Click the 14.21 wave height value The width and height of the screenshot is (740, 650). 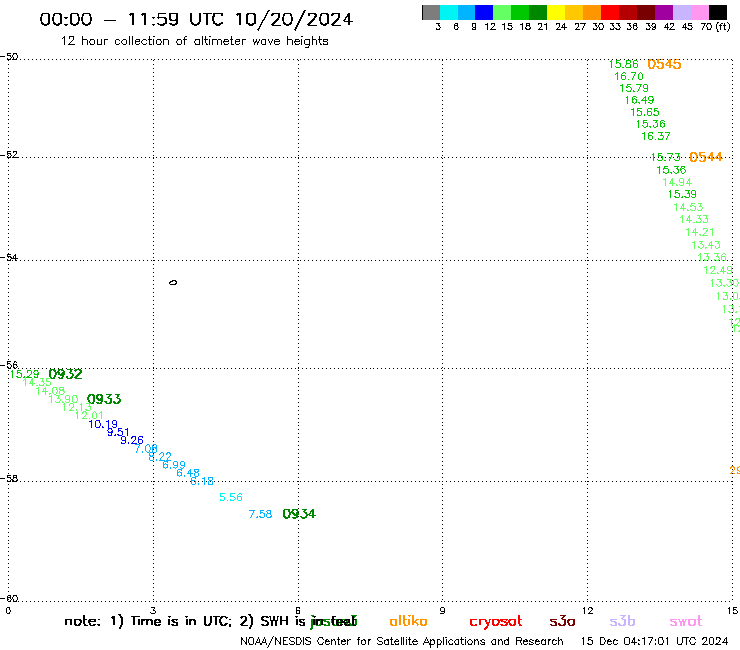(x=700, y=232)
